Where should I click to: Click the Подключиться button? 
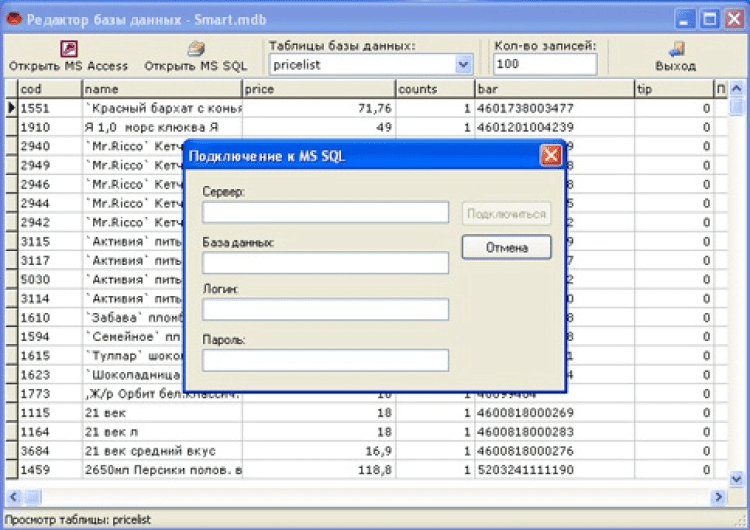[x=507, y=213]
